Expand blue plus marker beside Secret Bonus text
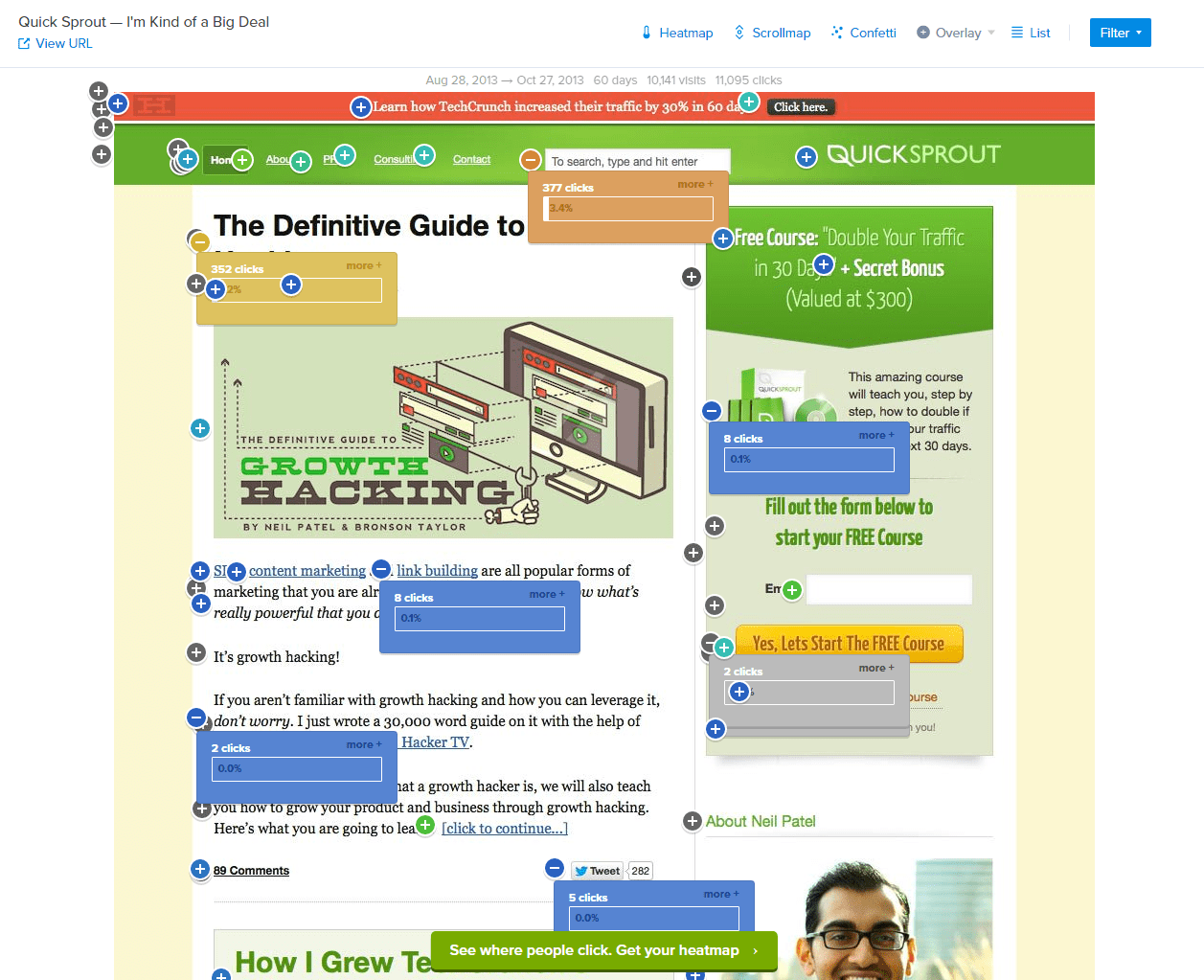The image size is (1204, 980). [x=824, y=264]
